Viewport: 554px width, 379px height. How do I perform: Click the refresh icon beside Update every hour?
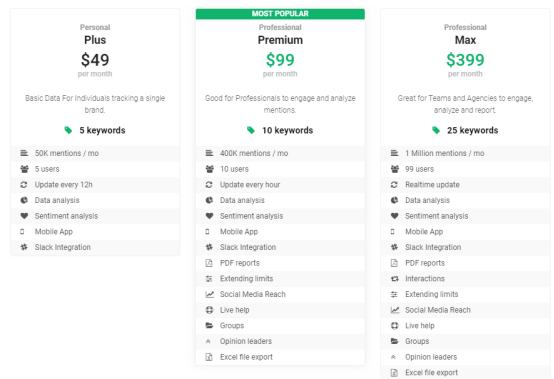(x=209, y=185)
